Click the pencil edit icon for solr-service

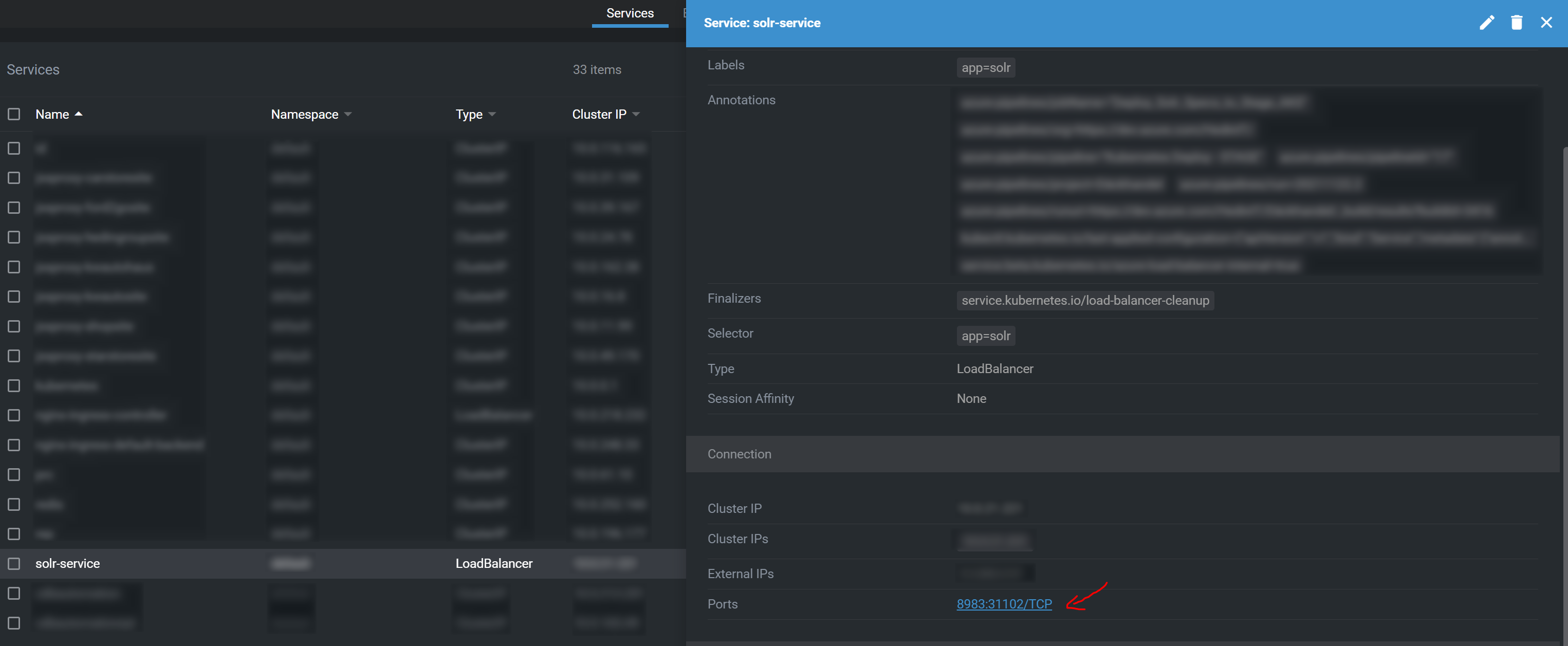click(1486, 23)
